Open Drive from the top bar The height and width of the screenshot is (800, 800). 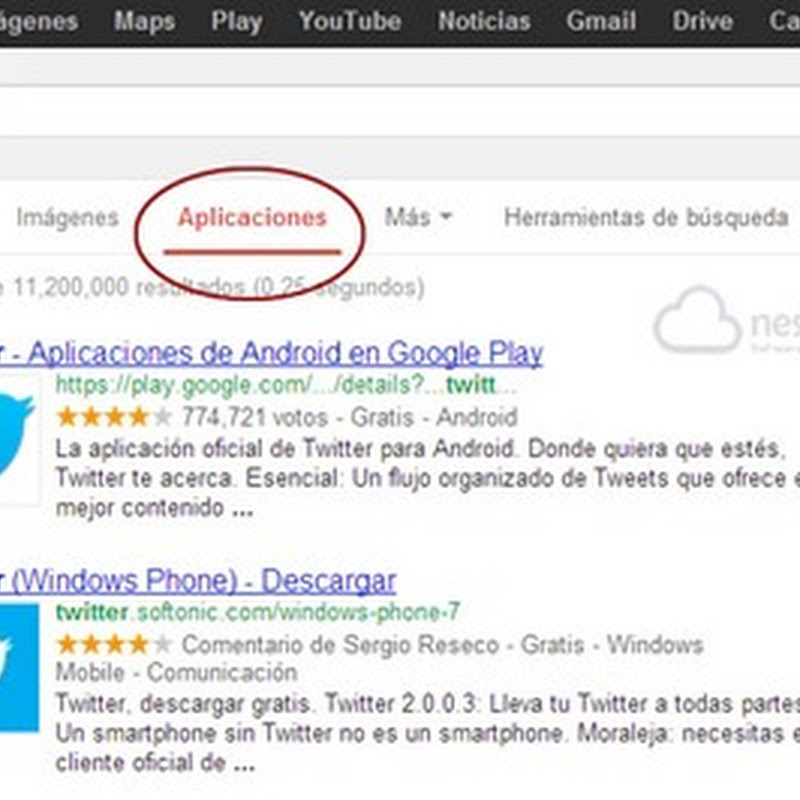point(702,21)
